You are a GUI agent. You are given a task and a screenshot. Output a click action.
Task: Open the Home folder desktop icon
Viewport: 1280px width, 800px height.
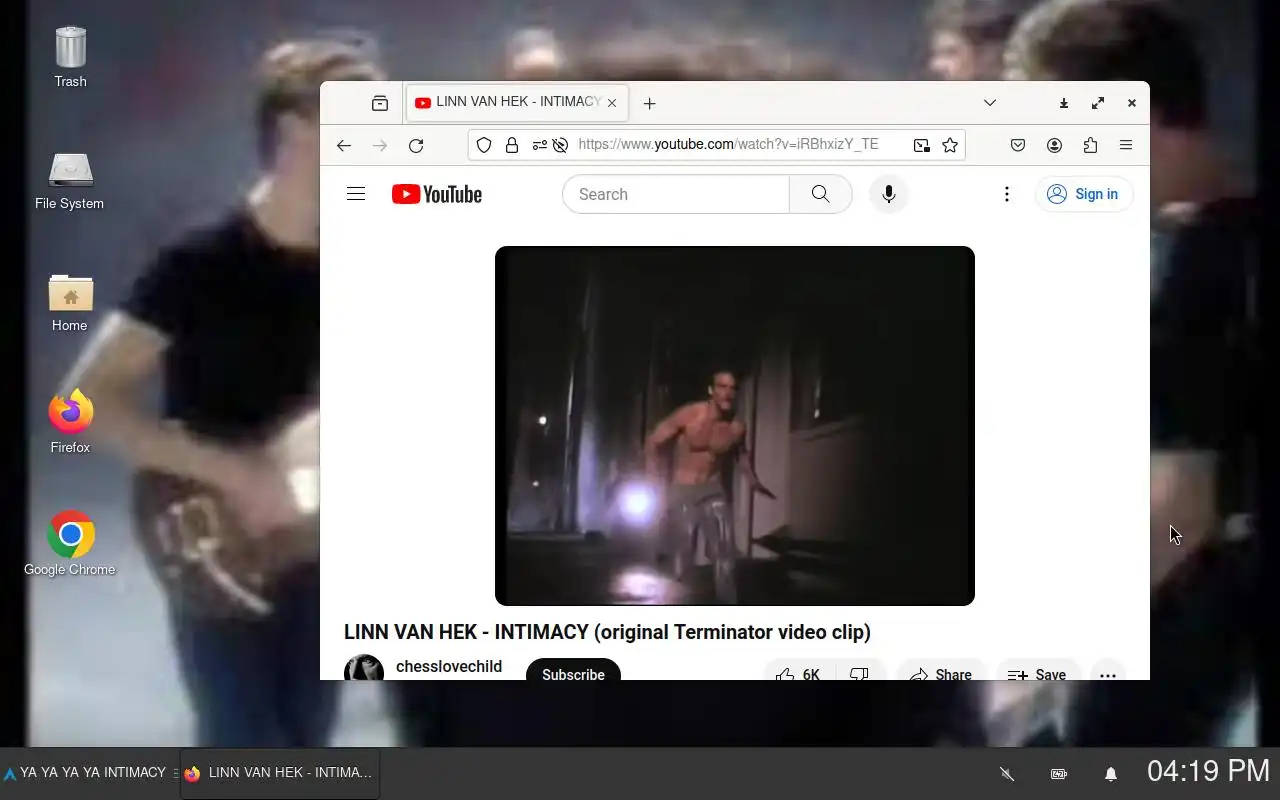tap(70, 303)
